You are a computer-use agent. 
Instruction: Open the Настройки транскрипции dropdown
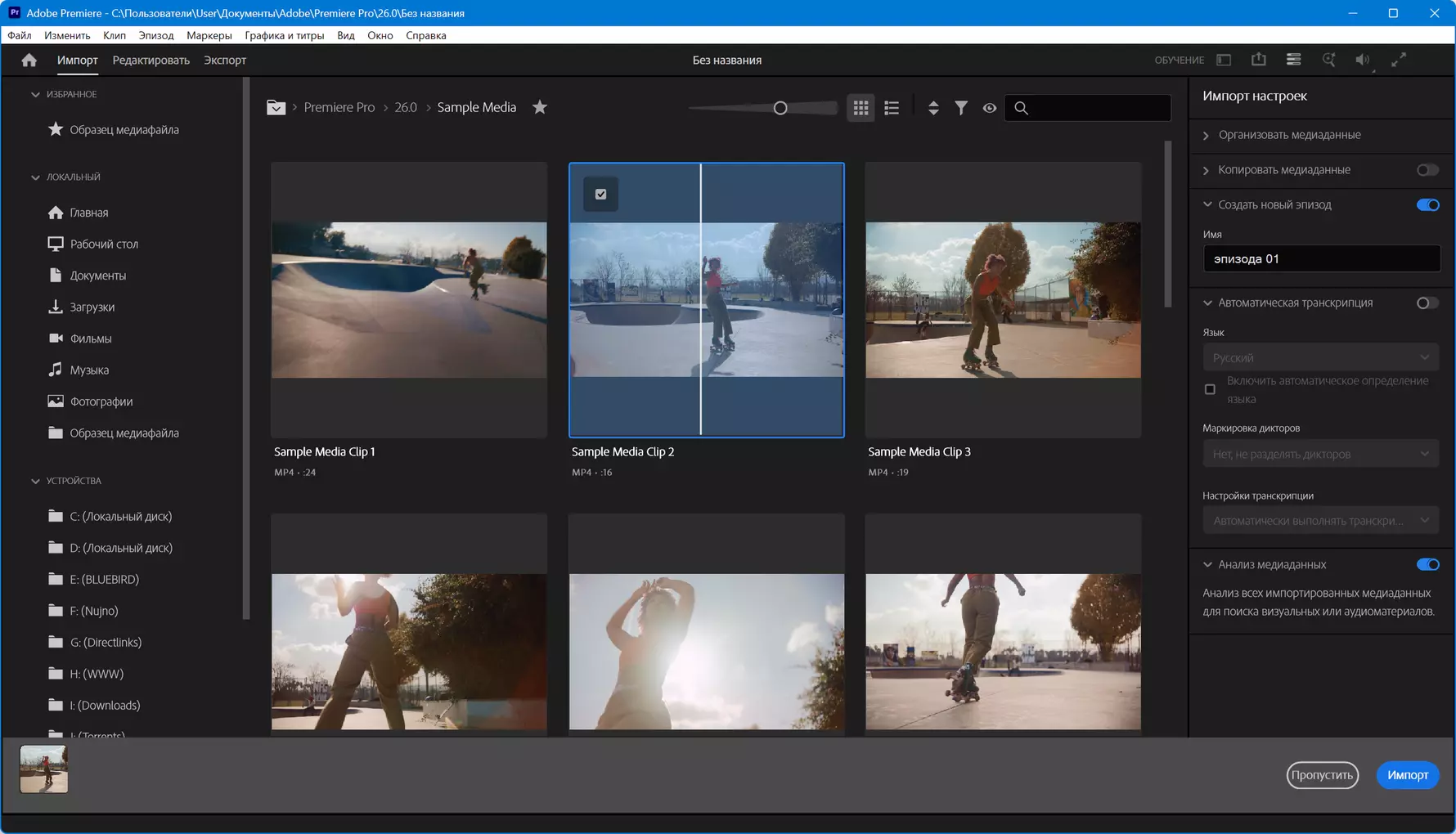(1320, 521)
